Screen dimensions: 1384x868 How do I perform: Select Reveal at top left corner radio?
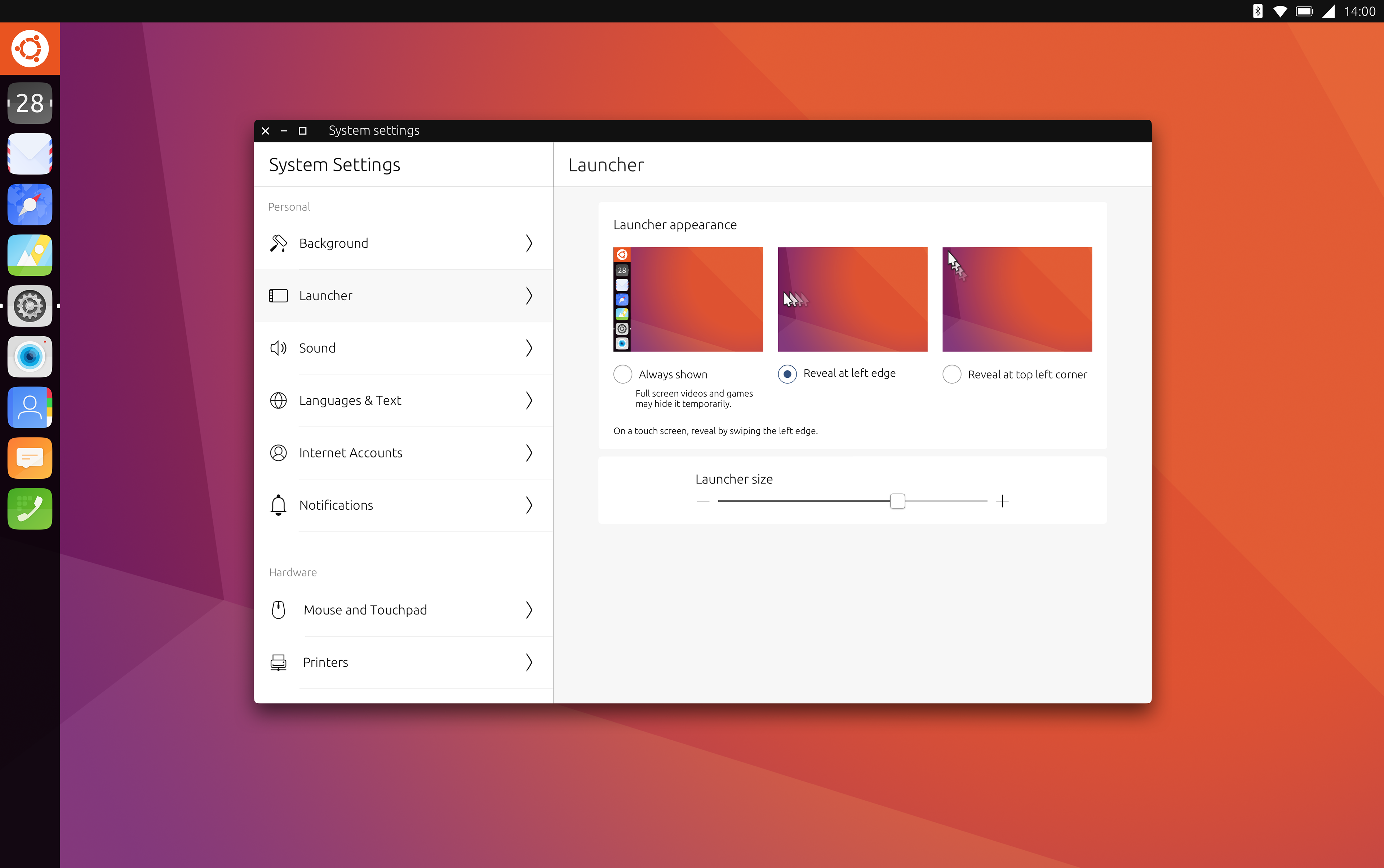tap(952, 374)
